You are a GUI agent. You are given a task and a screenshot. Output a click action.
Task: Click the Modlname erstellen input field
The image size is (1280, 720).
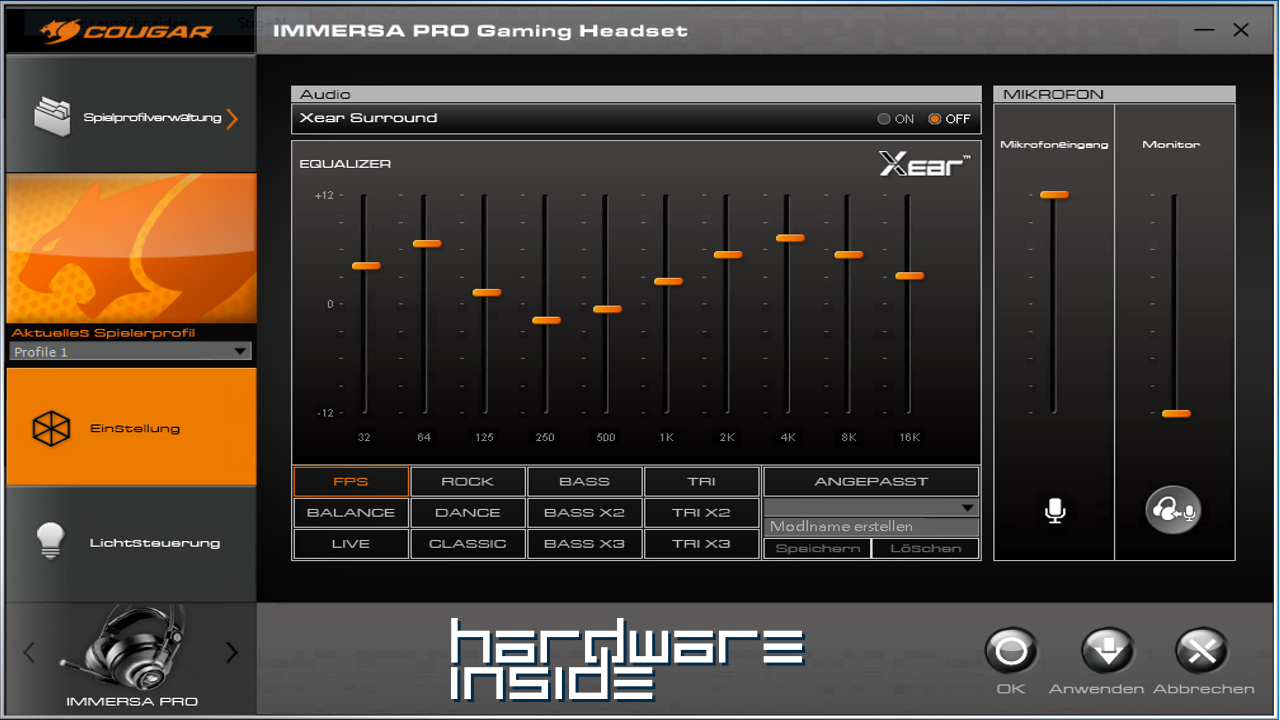pyautogui.click(x=871, y=527)
